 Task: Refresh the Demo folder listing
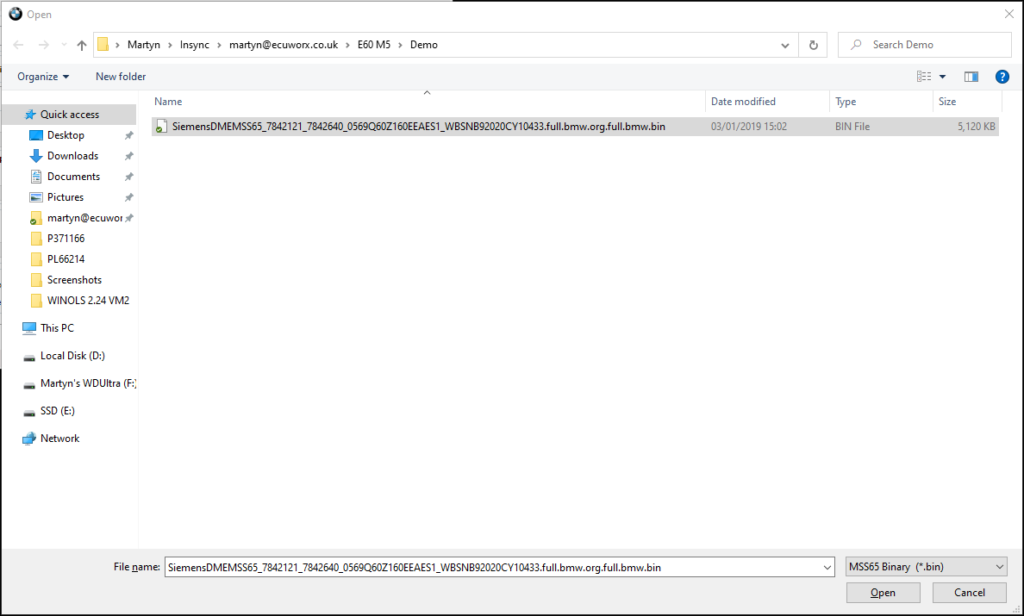point(813,45)
